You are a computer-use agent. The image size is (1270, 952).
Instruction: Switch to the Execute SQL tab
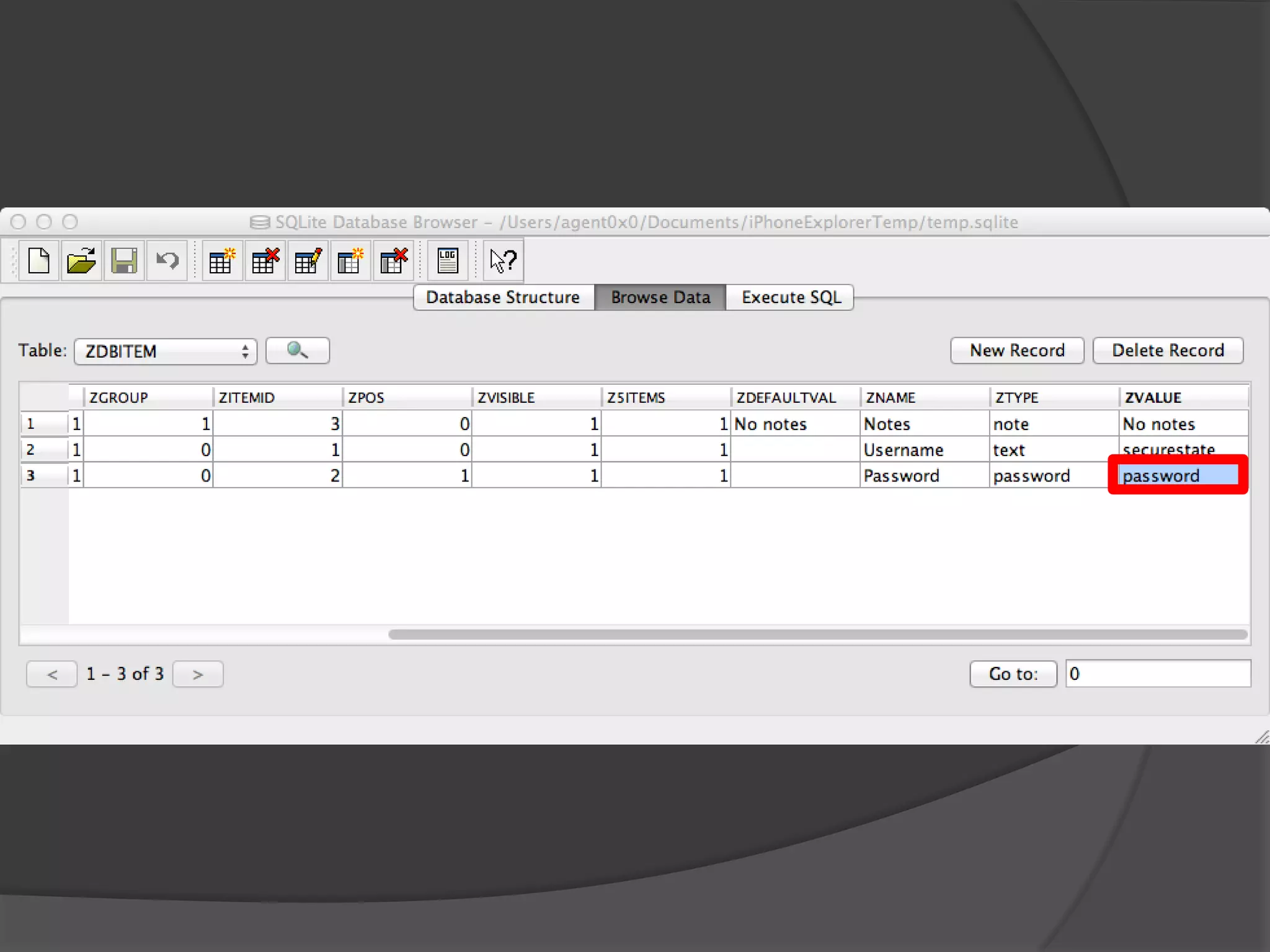point(791,297)
